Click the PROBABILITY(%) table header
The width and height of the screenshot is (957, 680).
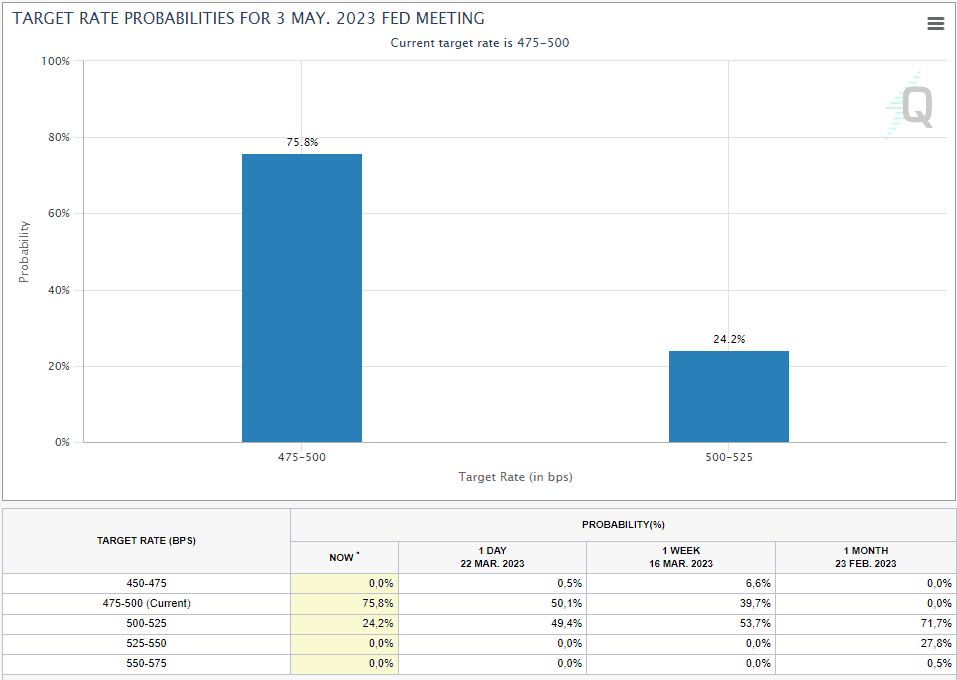point(623,524)
